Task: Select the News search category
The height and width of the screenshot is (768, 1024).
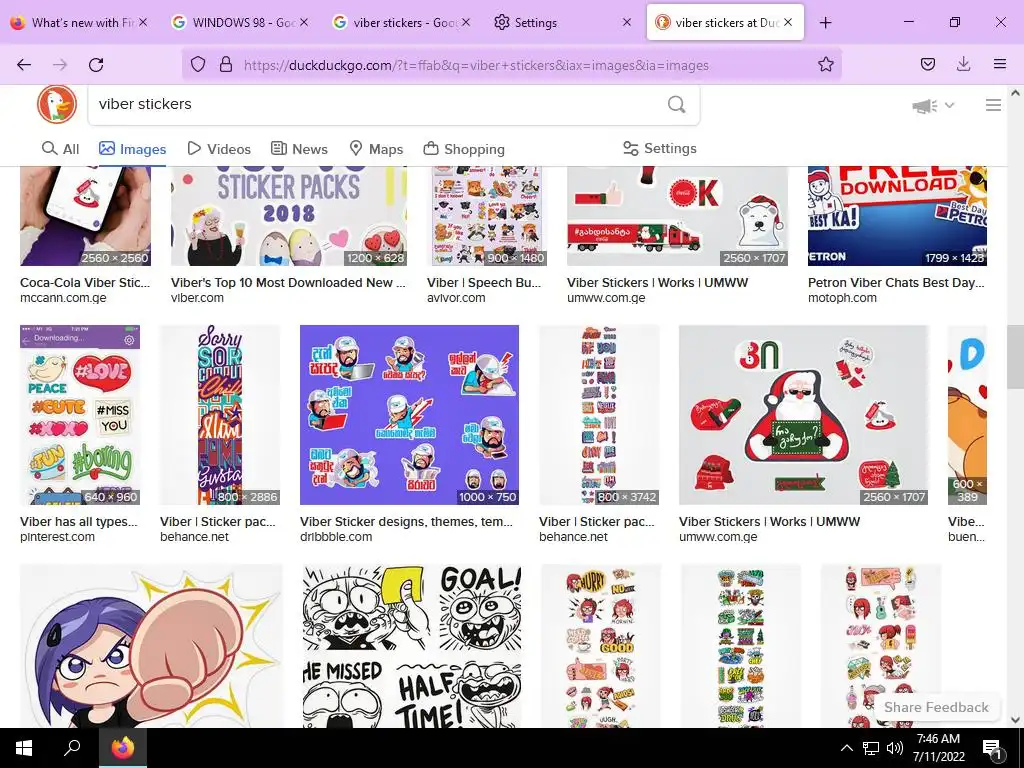Action: point(300,149)
